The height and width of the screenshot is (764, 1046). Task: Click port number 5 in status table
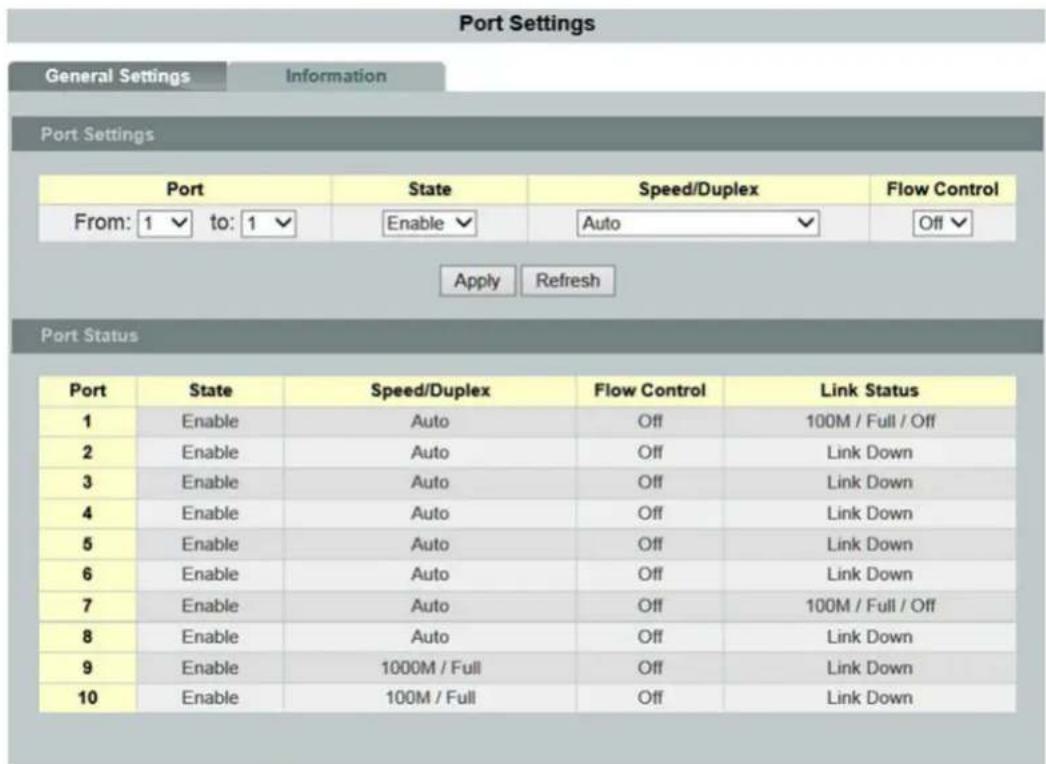tap(87, 544)
